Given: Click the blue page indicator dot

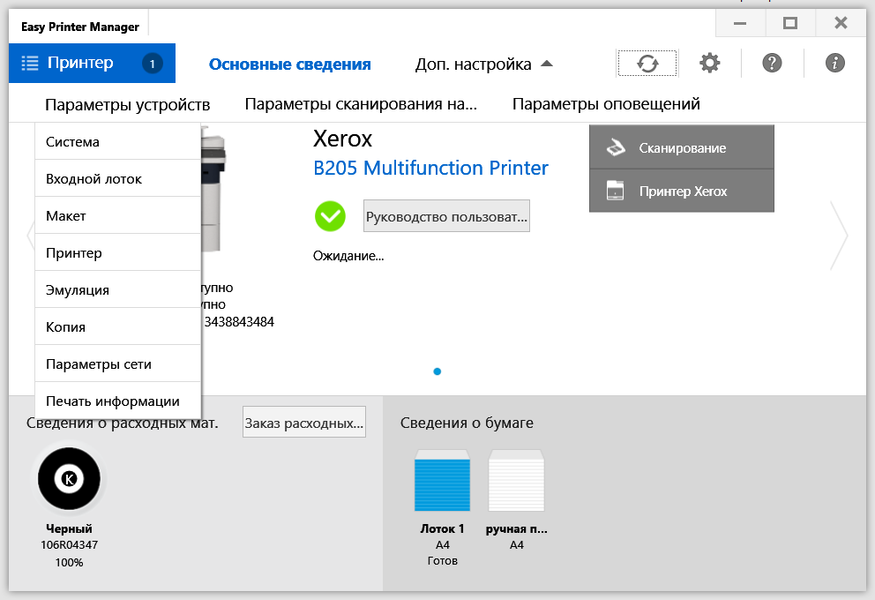Looking at the screenshot, I should (x=438, y=372).
